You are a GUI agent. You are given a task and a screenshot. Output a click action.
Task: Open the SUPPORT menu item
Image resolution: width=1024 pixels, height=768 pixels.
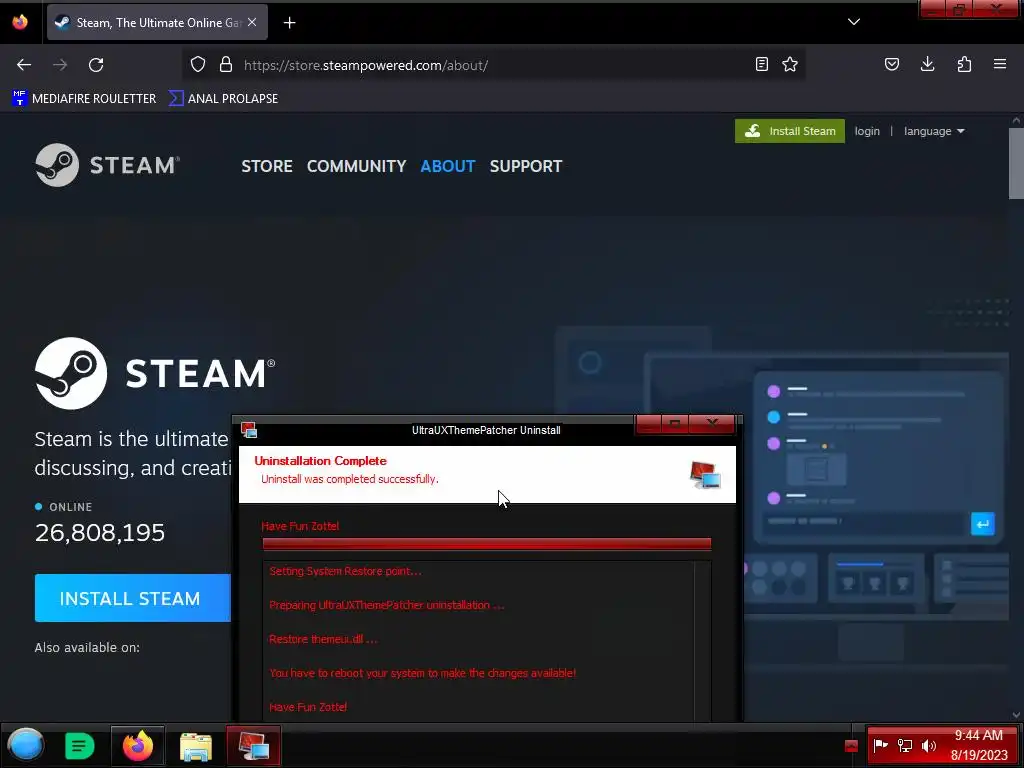click(x=526, y=167)
